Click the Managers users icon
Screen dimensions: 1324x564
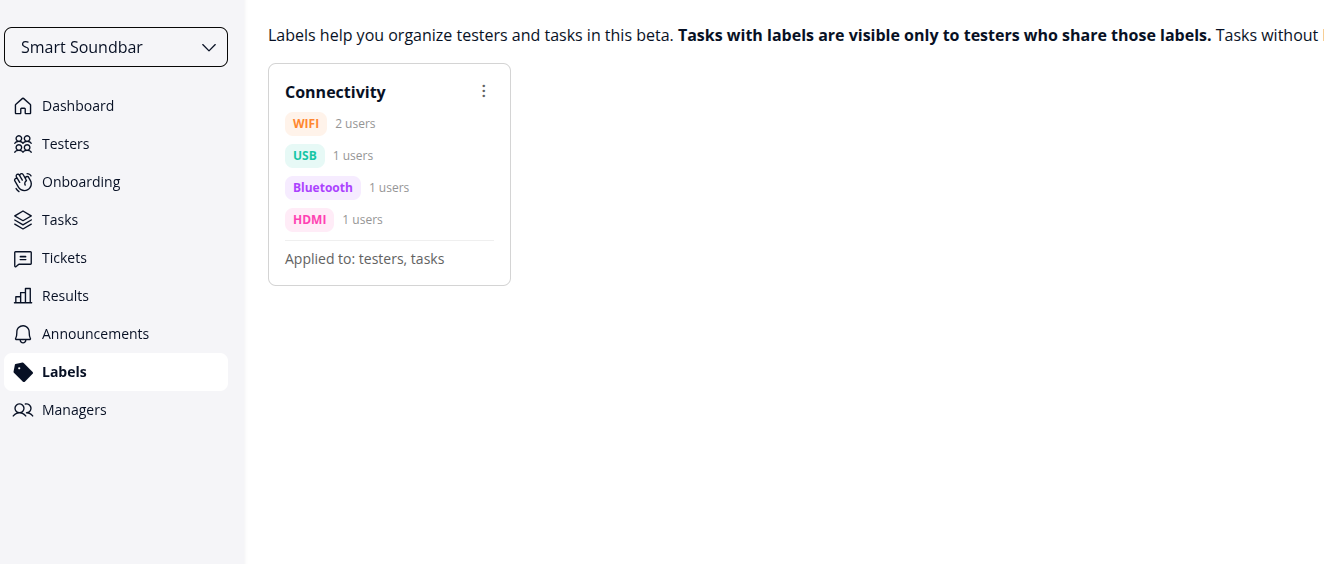(x=23, y=410)
